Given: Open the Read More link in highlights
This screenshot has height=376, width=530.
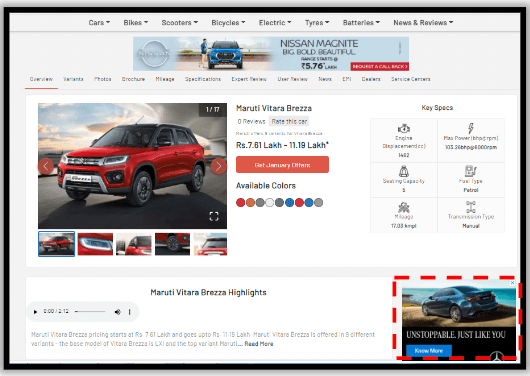Looking at the screenshot, I should (x=259, y=344).
